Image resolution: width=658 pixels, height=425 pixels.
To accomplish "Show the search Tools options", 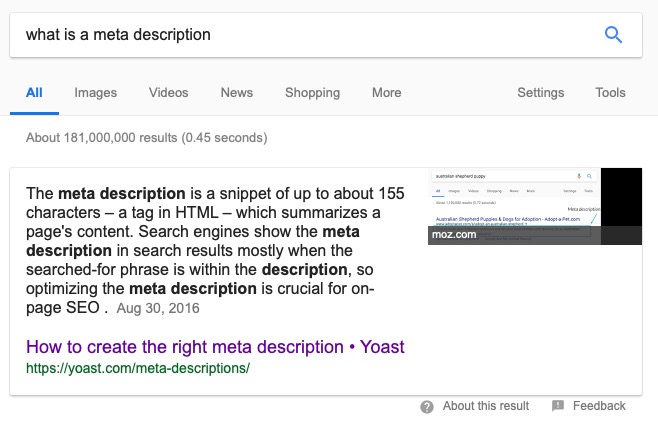I will (610, 93).
